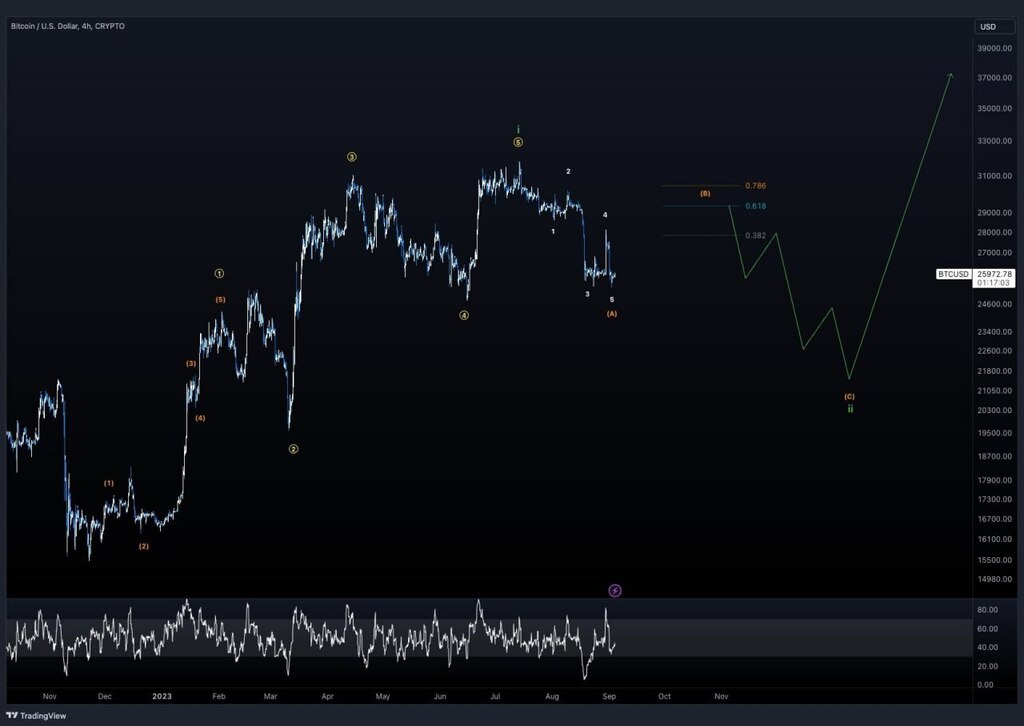Select the 0.382 Fibonacci level label
1024x726 pixels.
(x=756, y=236)
